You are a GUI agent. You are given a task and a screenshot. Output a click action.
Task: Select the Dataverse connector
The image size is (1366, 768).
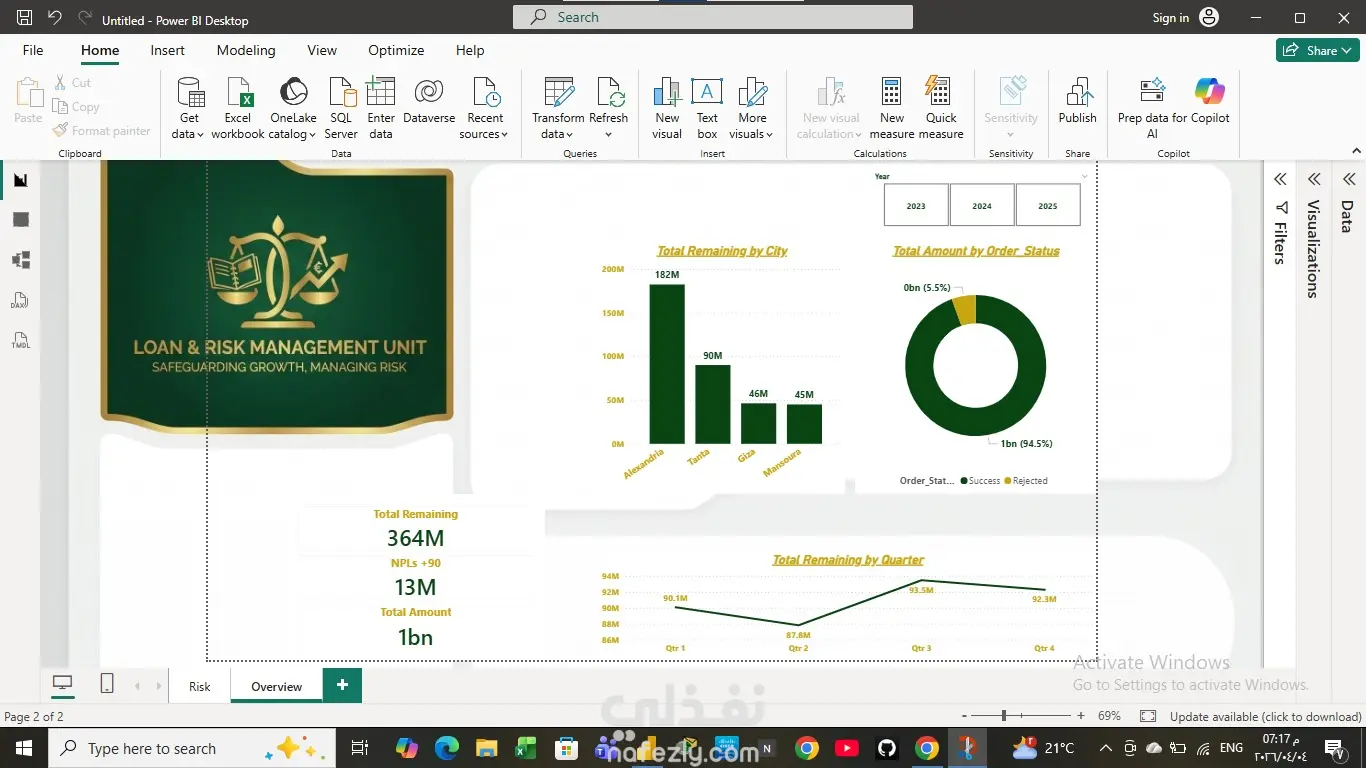429,100
